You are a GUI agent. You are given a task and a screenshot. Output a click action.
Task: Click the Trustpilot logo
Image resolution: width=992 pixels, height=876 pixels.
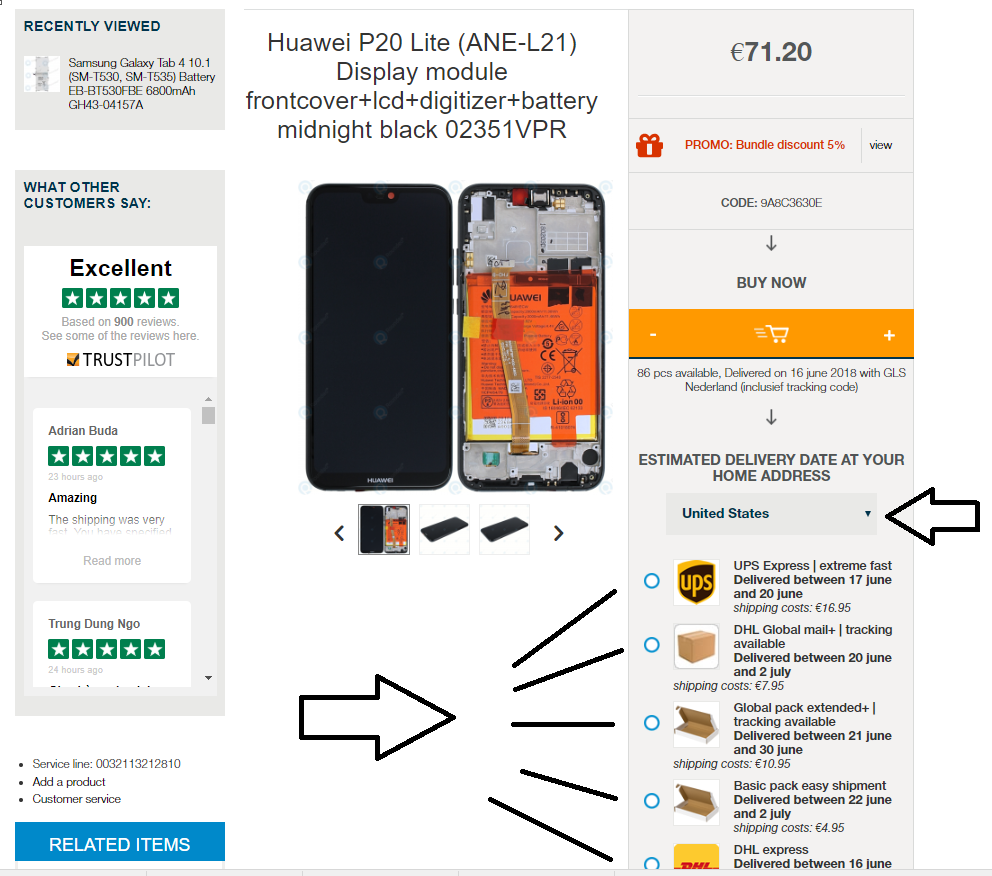tap(120, 360)
